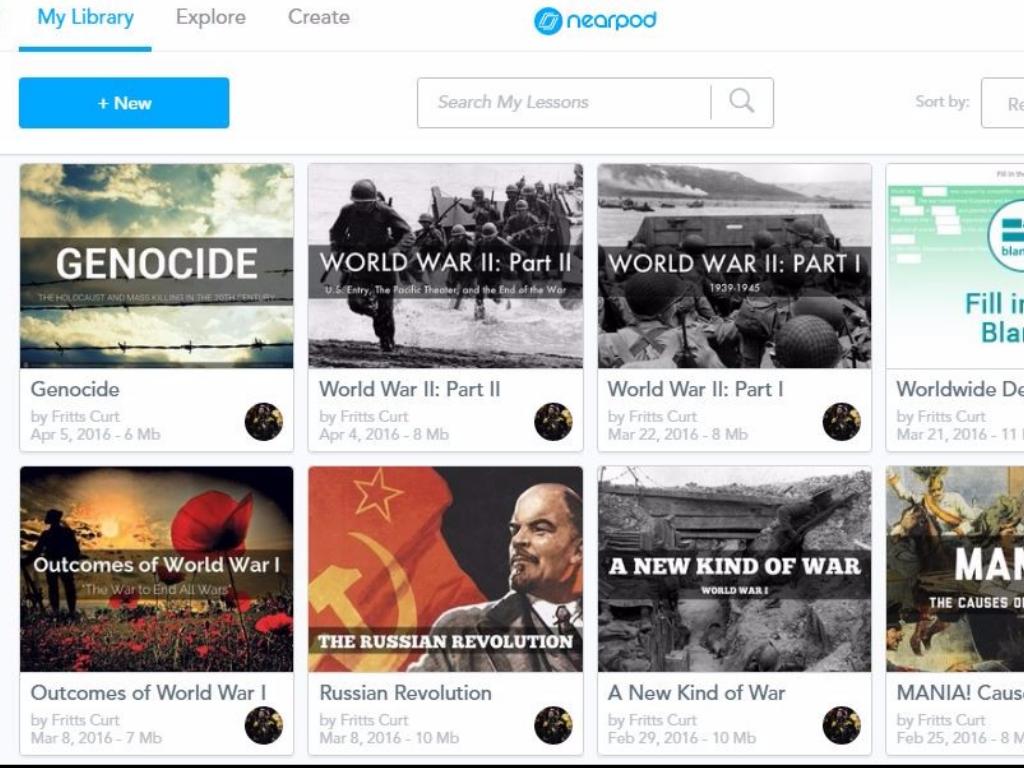The width and height of the screenshot is (1024, 768).
Task: Open the Sort by dropdown
Action: 1002,103
